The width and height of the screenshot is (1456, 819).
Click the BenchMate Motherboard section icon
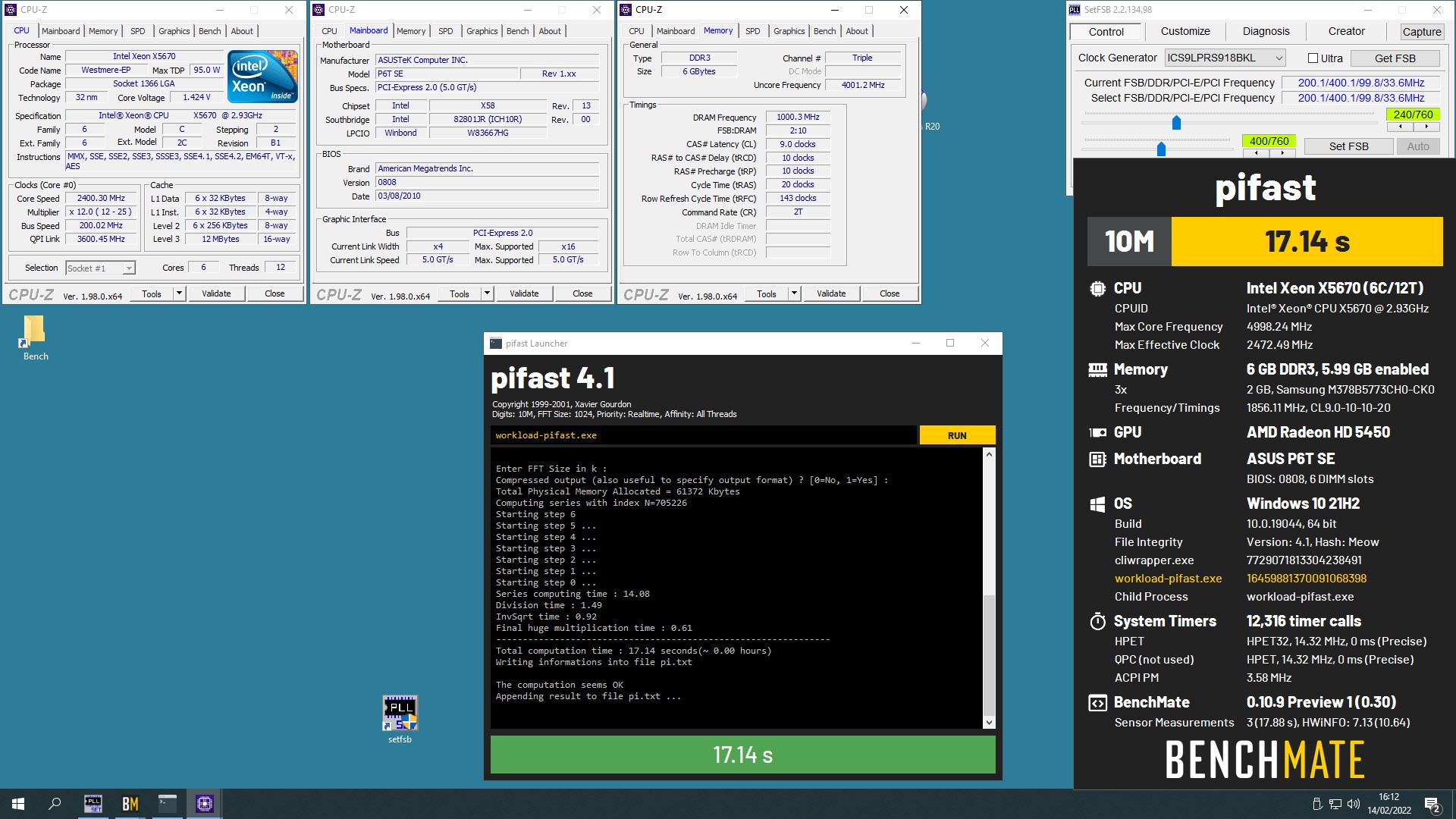1097,459
